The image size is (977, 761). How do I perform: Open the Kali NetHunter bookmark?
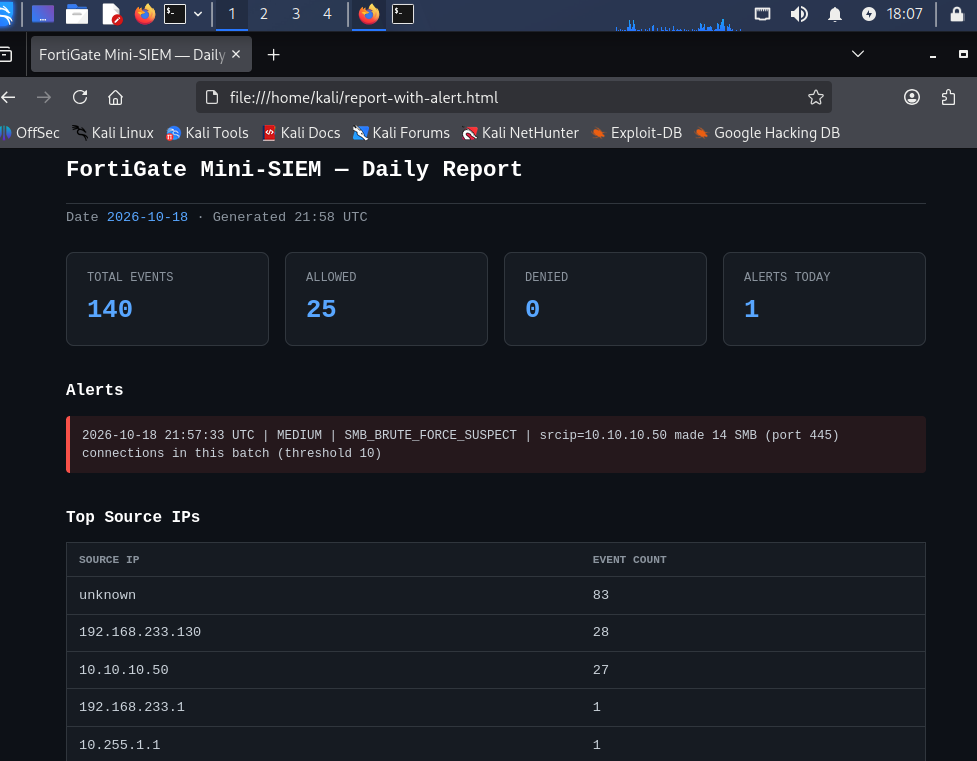(x=520, y=133)
